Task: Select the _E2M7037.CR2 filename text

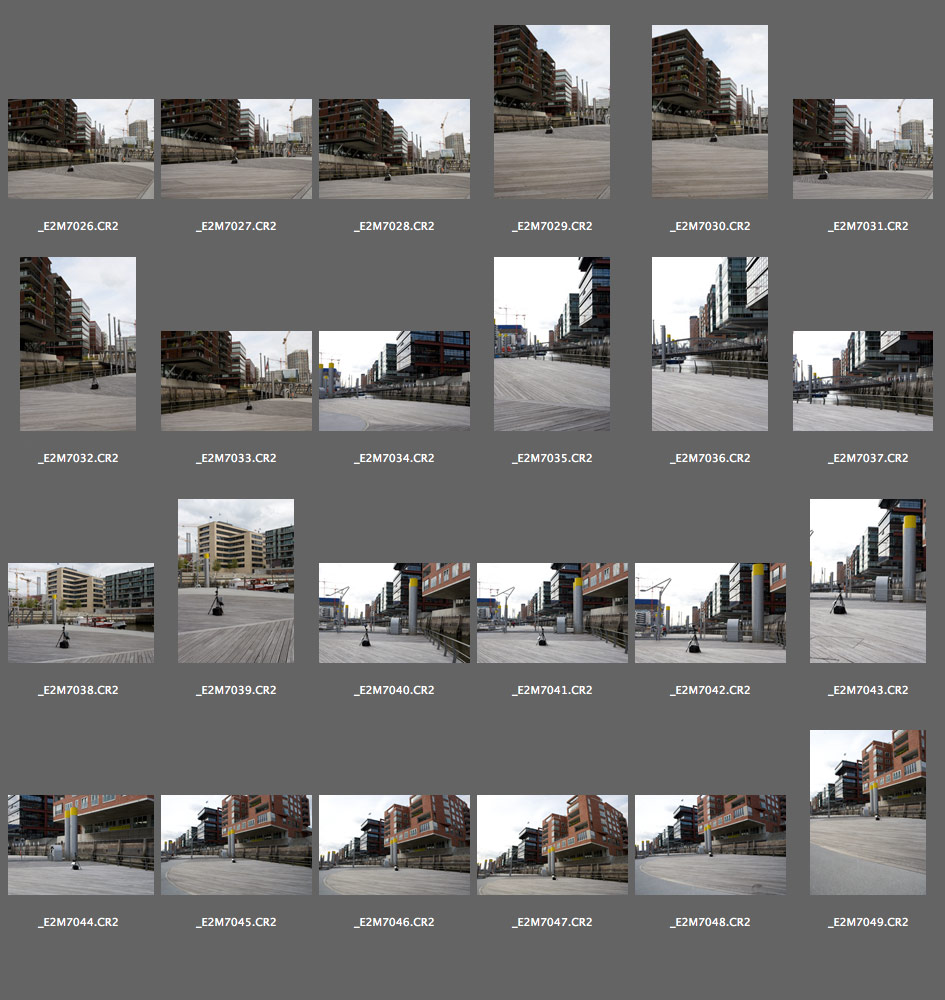Action: tap(868, 458)
